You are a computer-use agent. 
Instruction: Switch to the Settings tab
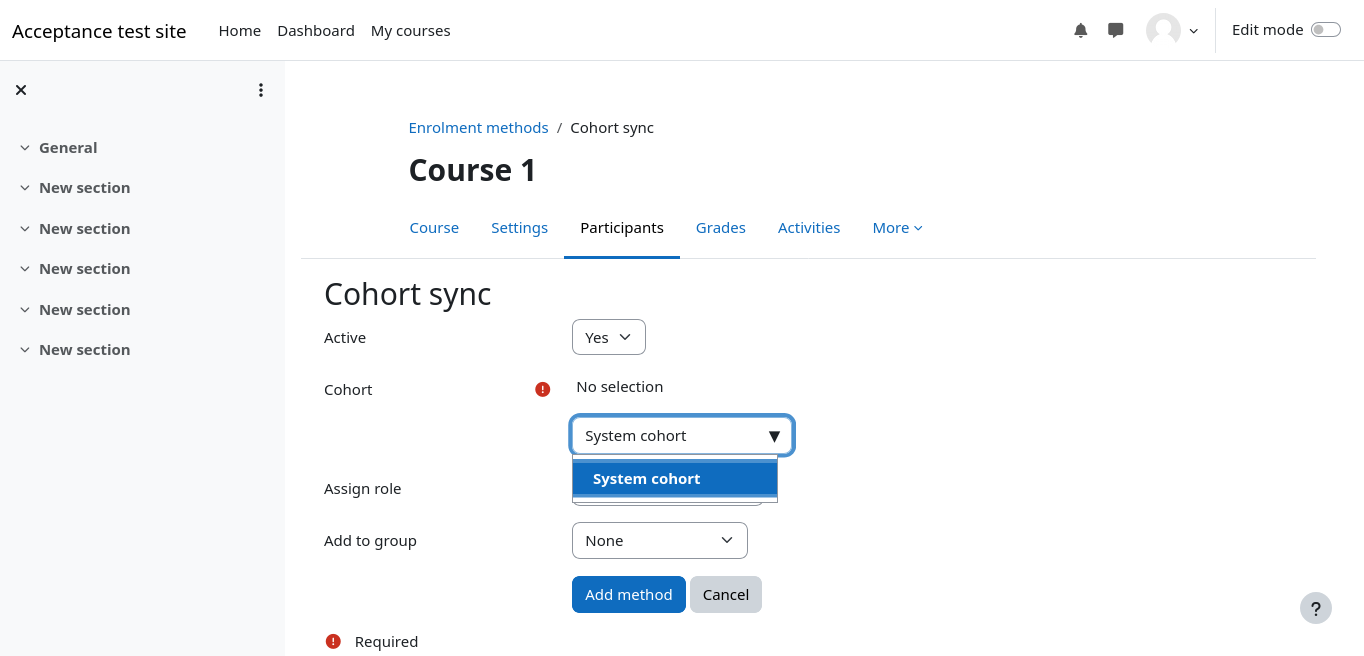(519, 228)
